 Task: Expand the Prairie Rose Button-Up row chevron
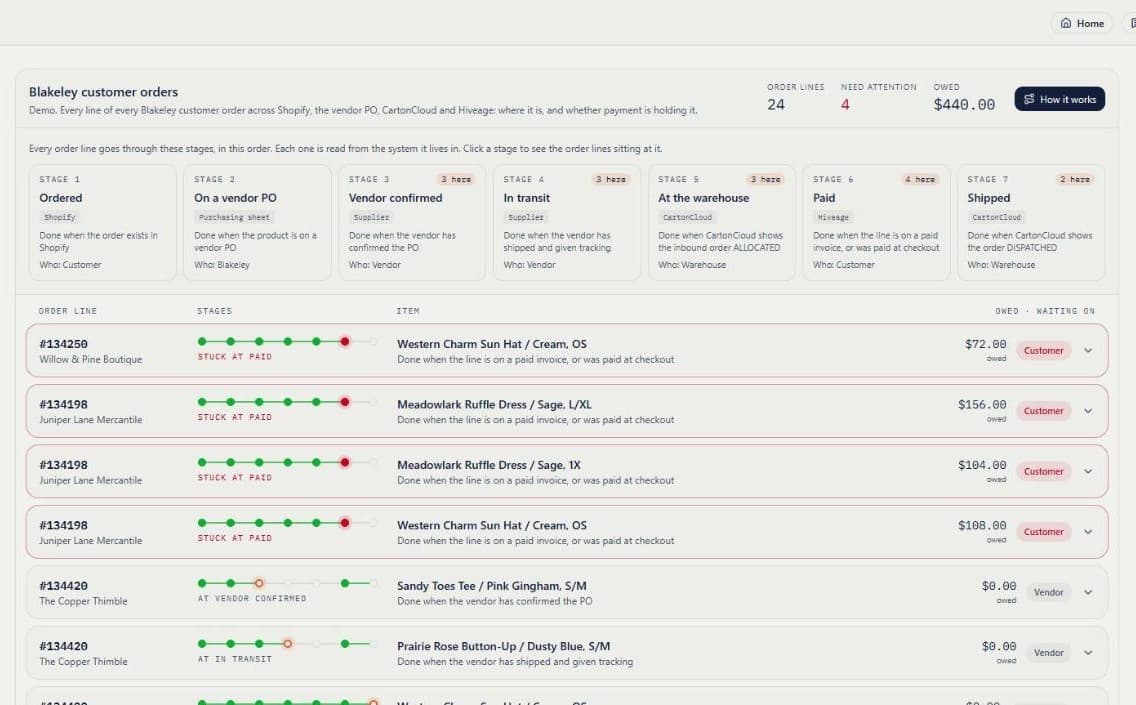(x=1087, y=653)
